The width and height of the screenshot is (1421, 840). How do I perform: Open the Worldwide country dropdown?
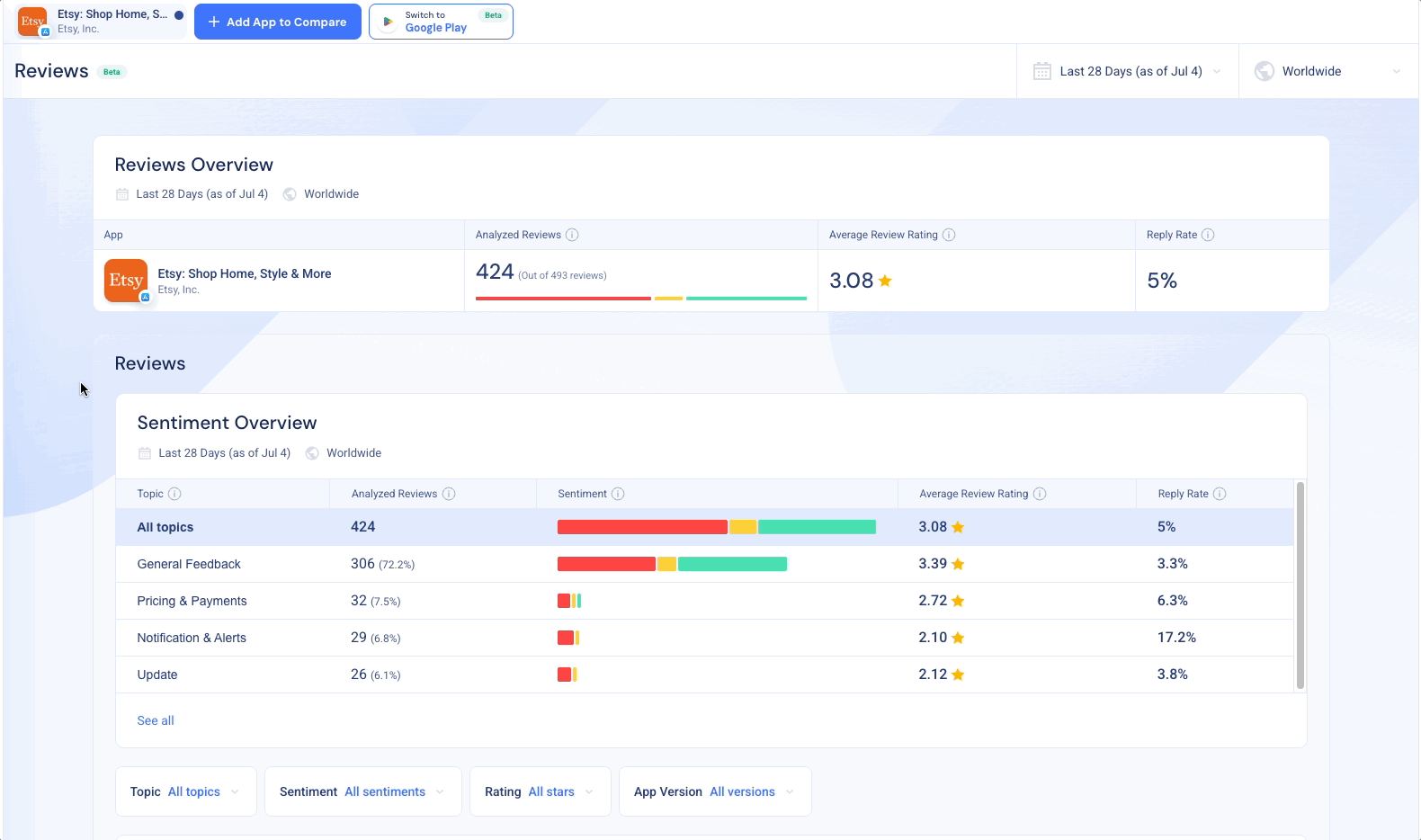(1328, 71)
